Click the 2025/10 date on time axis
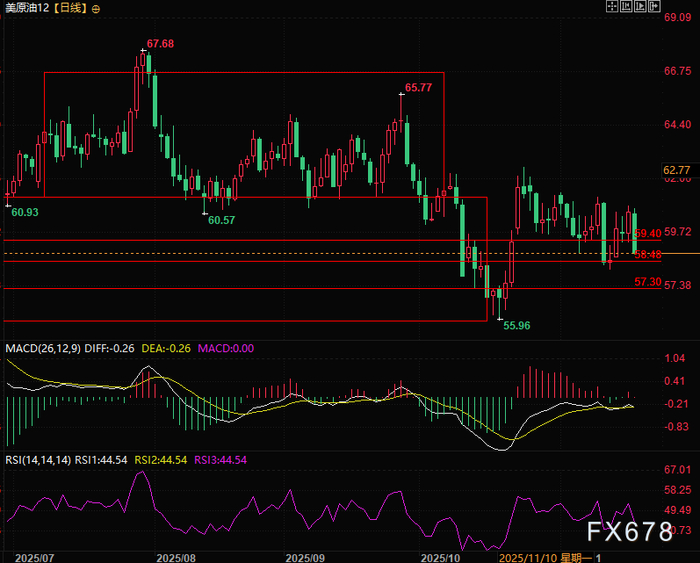 tap(440, 558)
